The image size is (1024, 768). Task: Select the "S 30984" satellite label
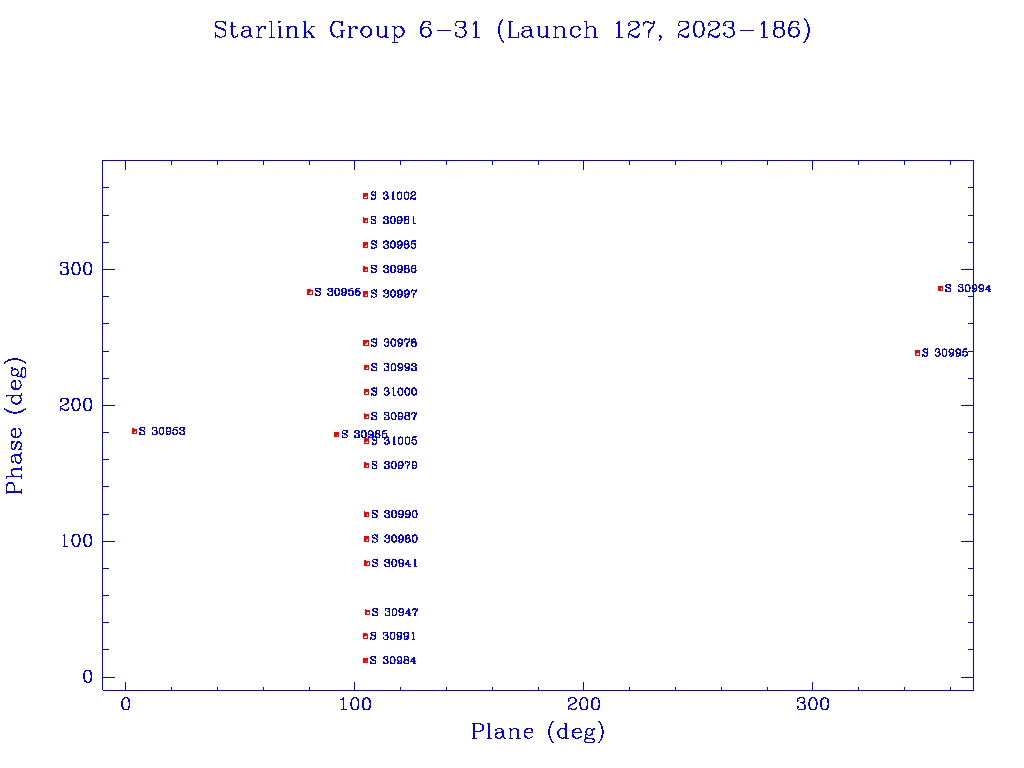pos(393,660)
